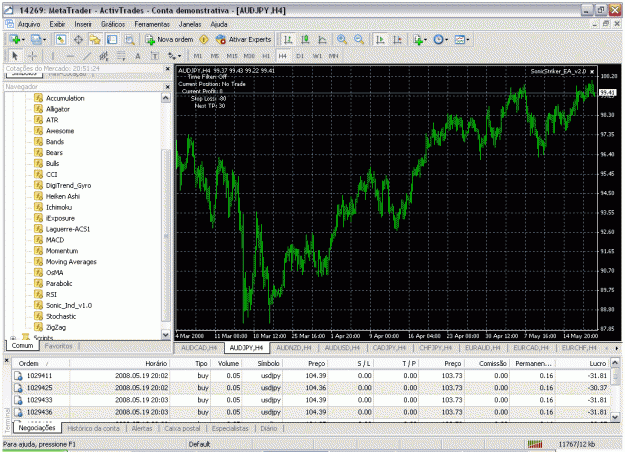The width and height of the screenshot is (625, 452).
Task: Close the Terminal panel
Action: point(7,360)
